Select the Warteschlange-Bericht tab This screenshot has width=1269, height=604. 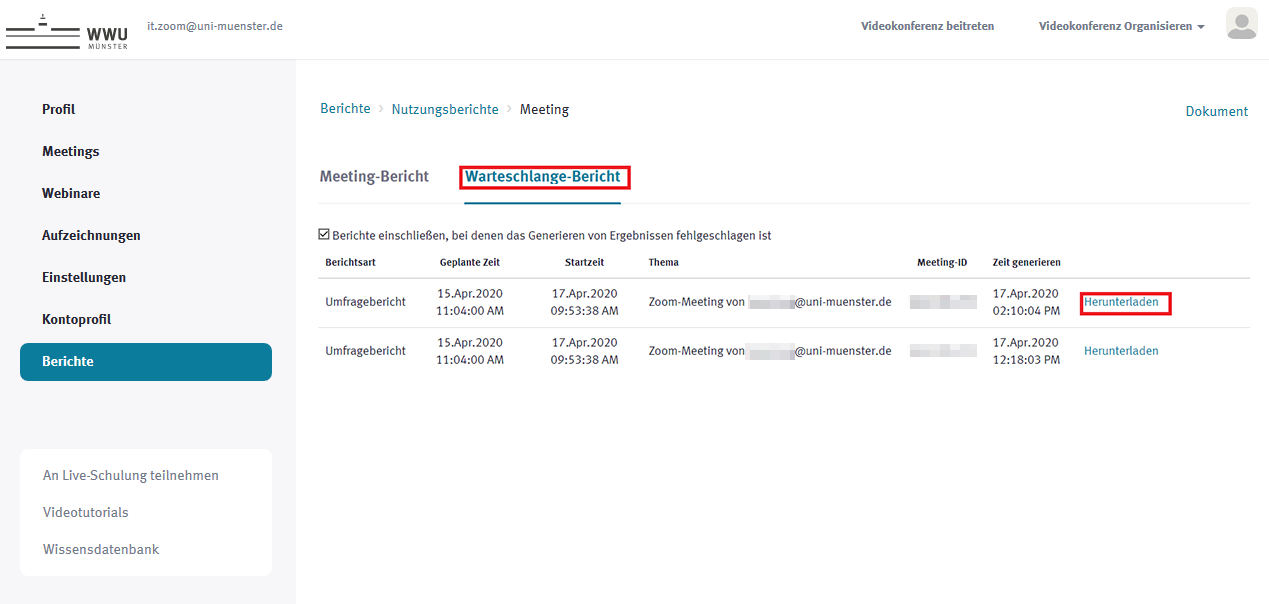point(543,177)
